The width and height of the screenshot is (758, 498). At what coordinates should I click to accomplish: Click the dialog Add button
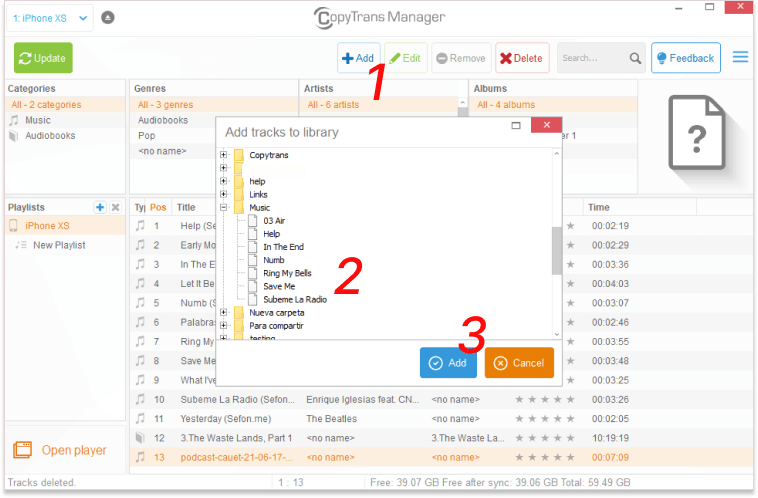[x=448, y=363]
